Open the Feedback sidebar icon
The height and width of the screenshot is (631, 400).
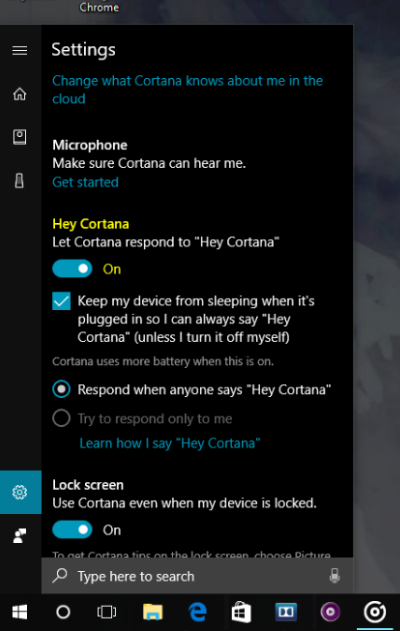20,536
